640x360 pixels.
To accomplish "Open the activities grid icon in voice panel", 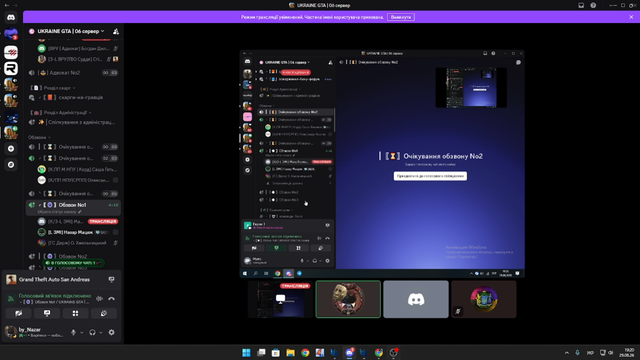I will coord(76,313).
